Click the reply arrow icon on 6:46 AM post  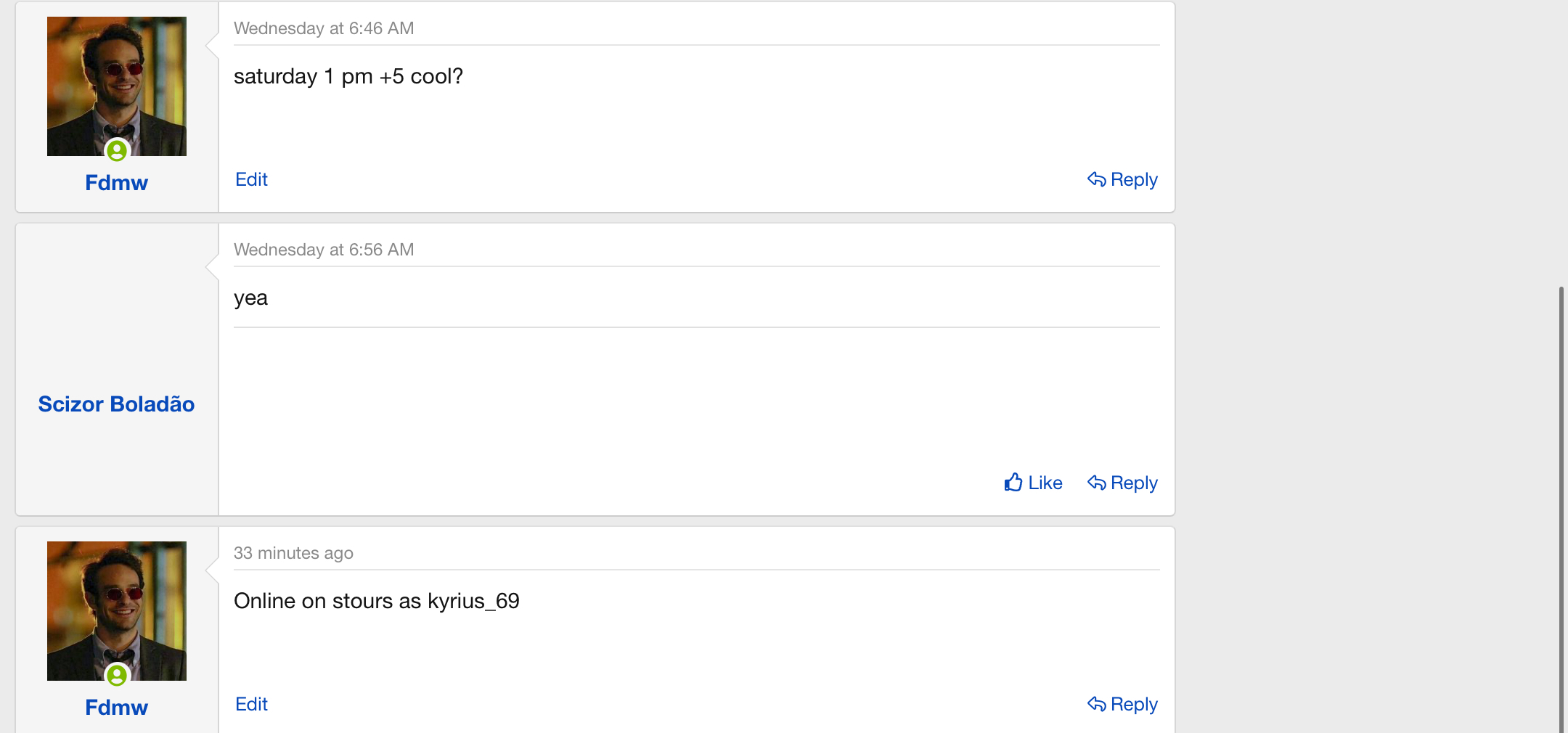pyautogui.click(x=1096, y=179)
